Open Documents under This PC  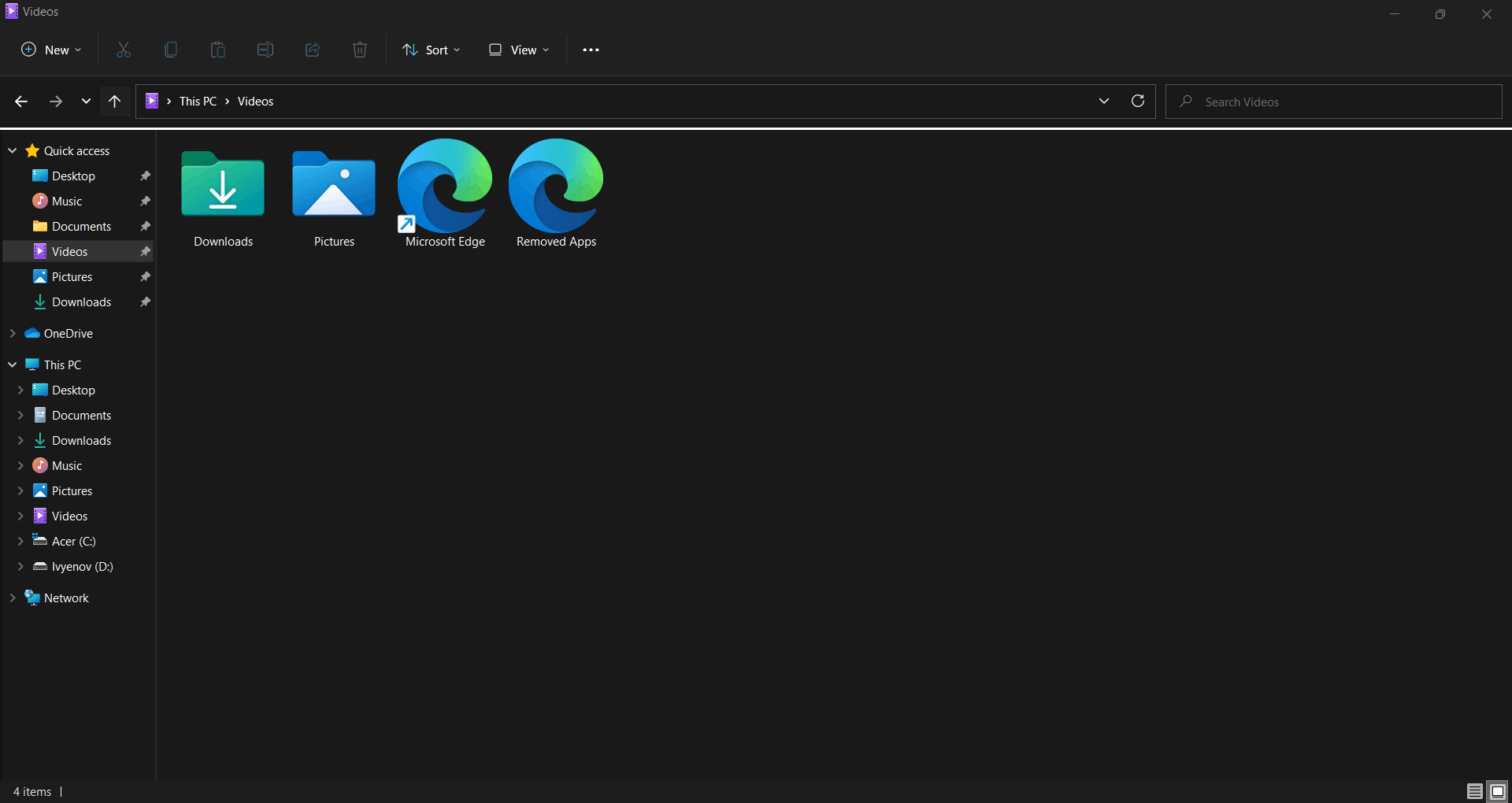point(81,415)
